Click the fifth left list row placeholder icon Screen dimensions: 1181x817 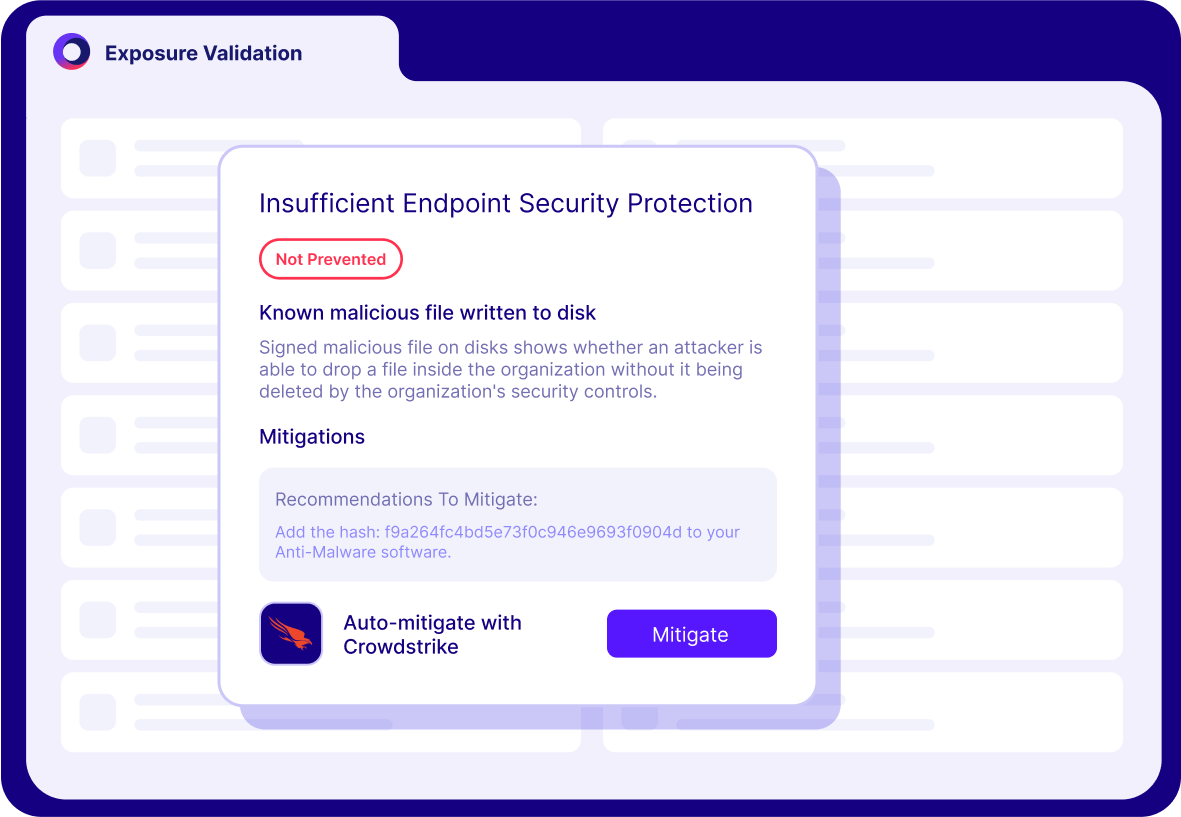(98, 528)
